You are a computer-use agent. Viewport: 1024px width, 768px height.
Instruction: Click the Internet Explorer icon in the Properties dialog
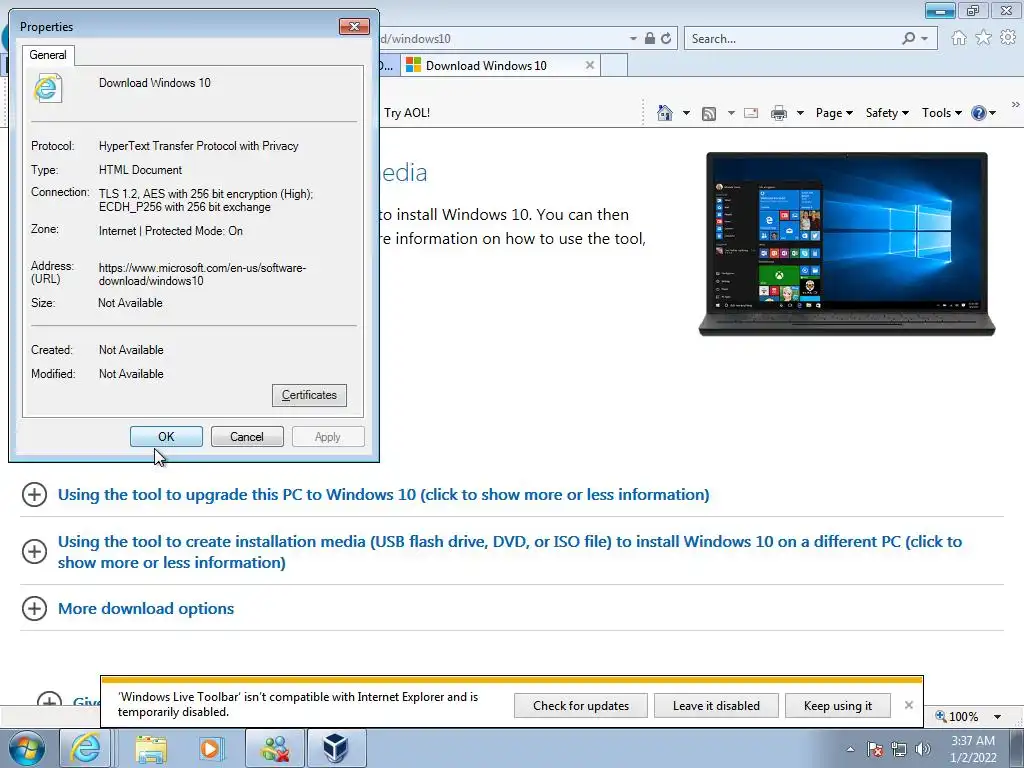(48, 88)
